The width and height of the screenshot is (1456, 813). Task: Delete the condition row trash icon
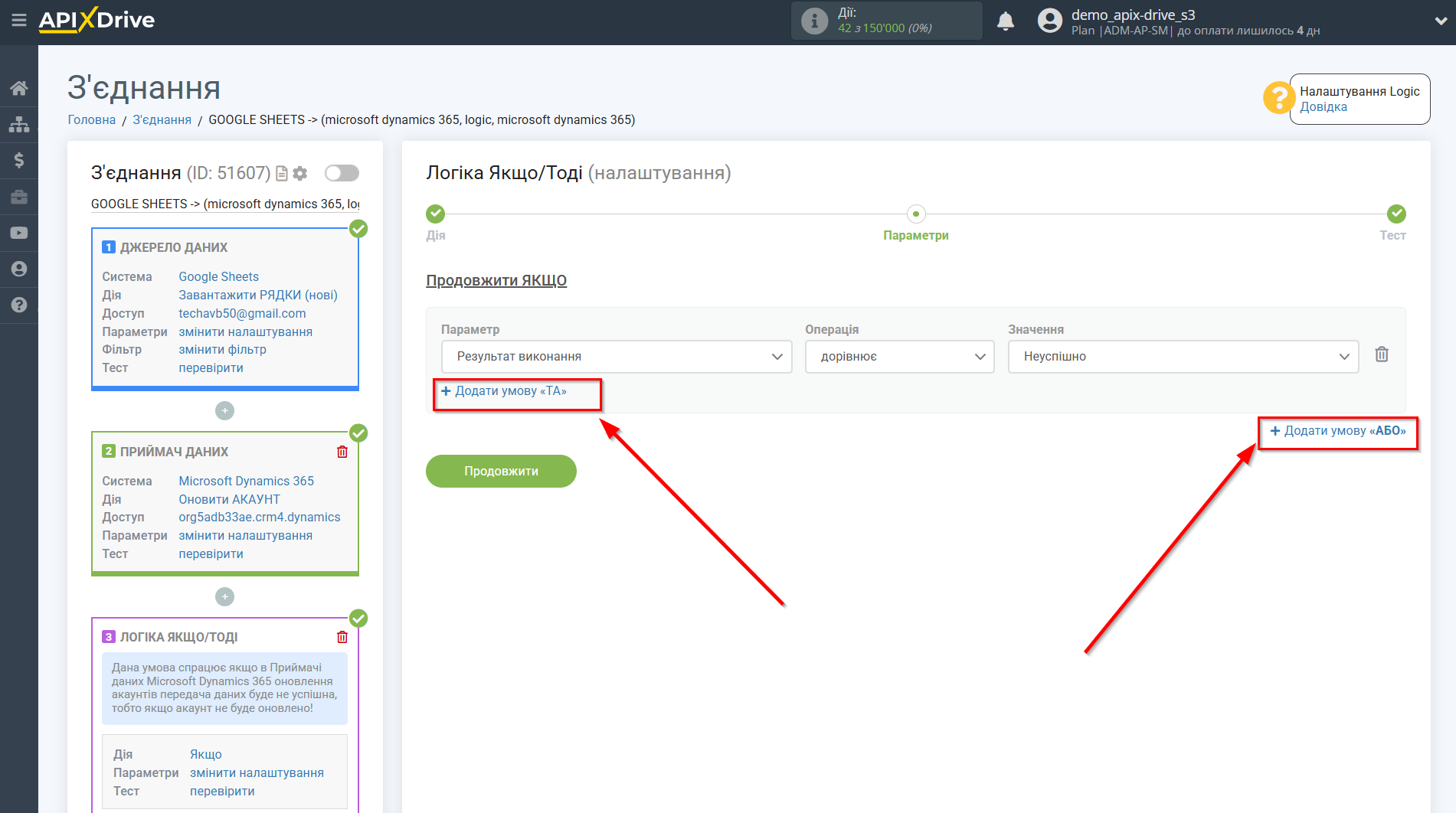(x=1382, y=354)
